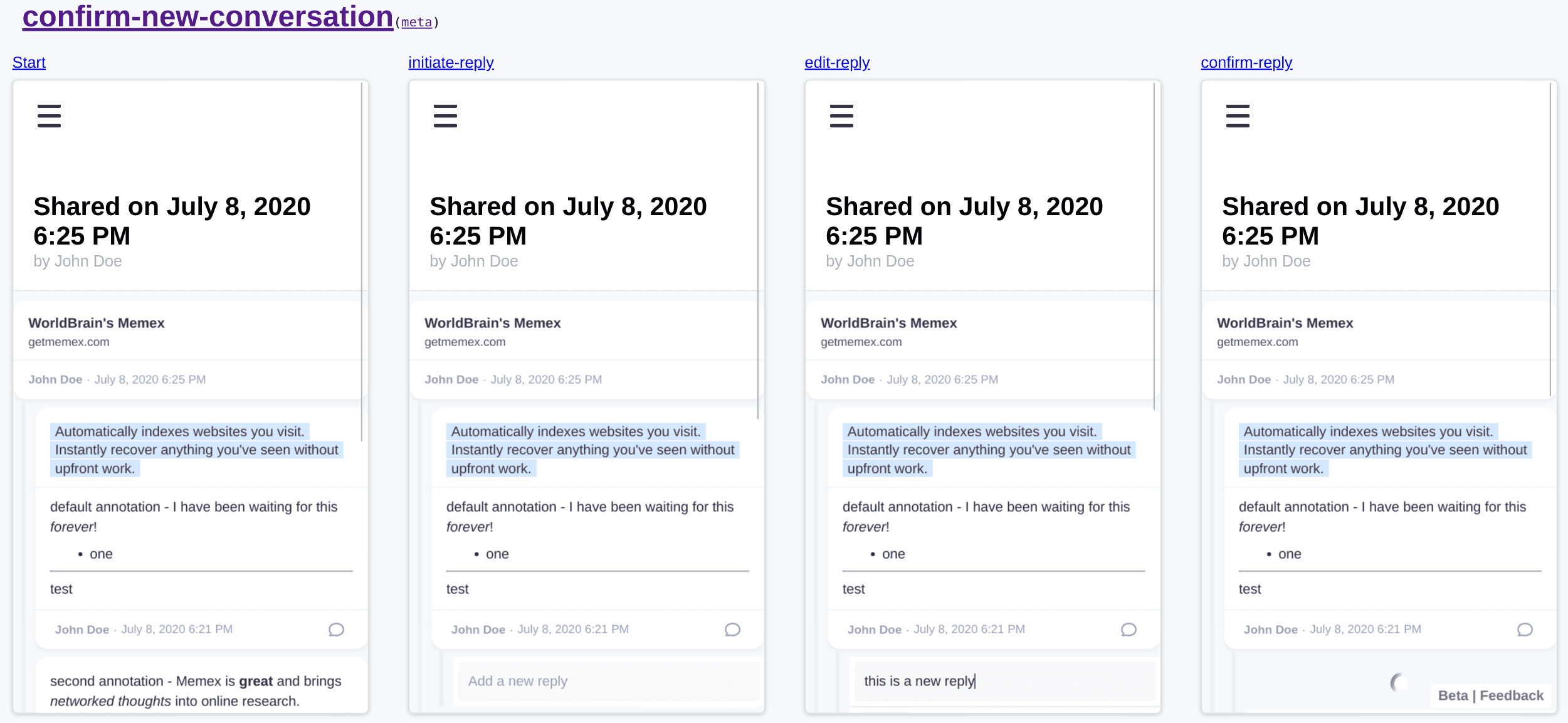Open hamburger menu in initiate-reply panel

coord(445,116)
